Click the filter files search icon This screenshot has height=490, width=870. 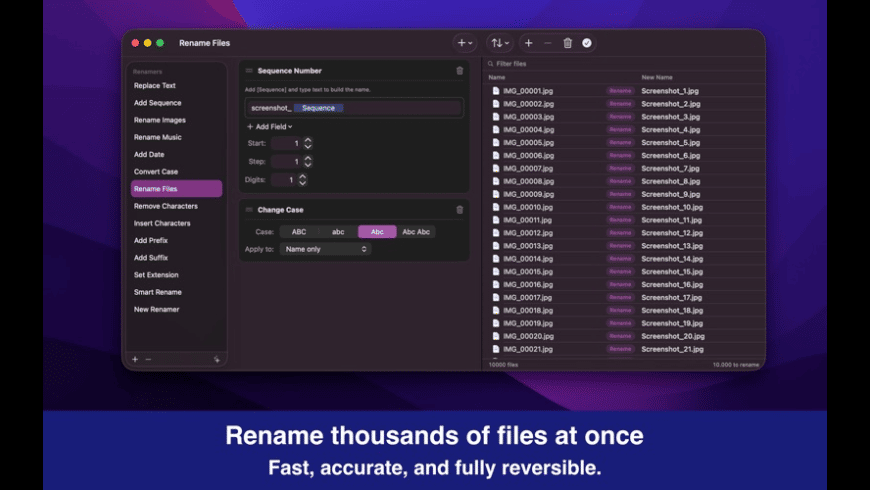coord(490,64)
